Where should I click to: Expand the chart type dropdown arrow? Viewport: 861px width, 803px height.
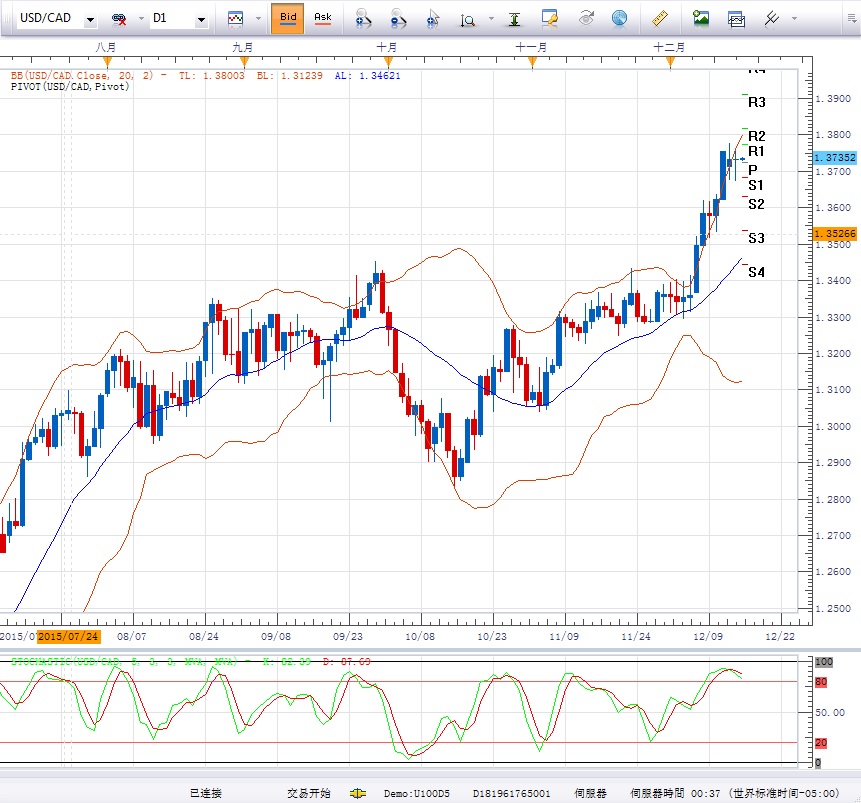pos(259,19)
